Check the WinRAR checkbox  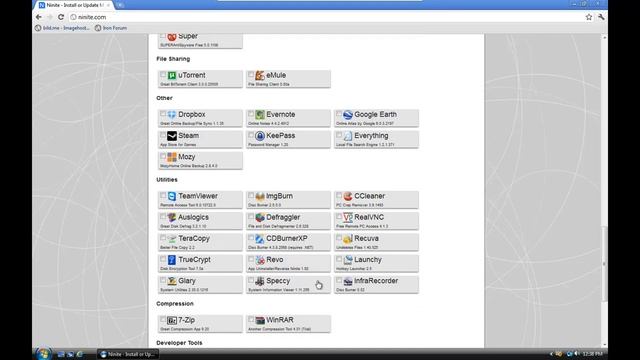[x=251, y=319]
